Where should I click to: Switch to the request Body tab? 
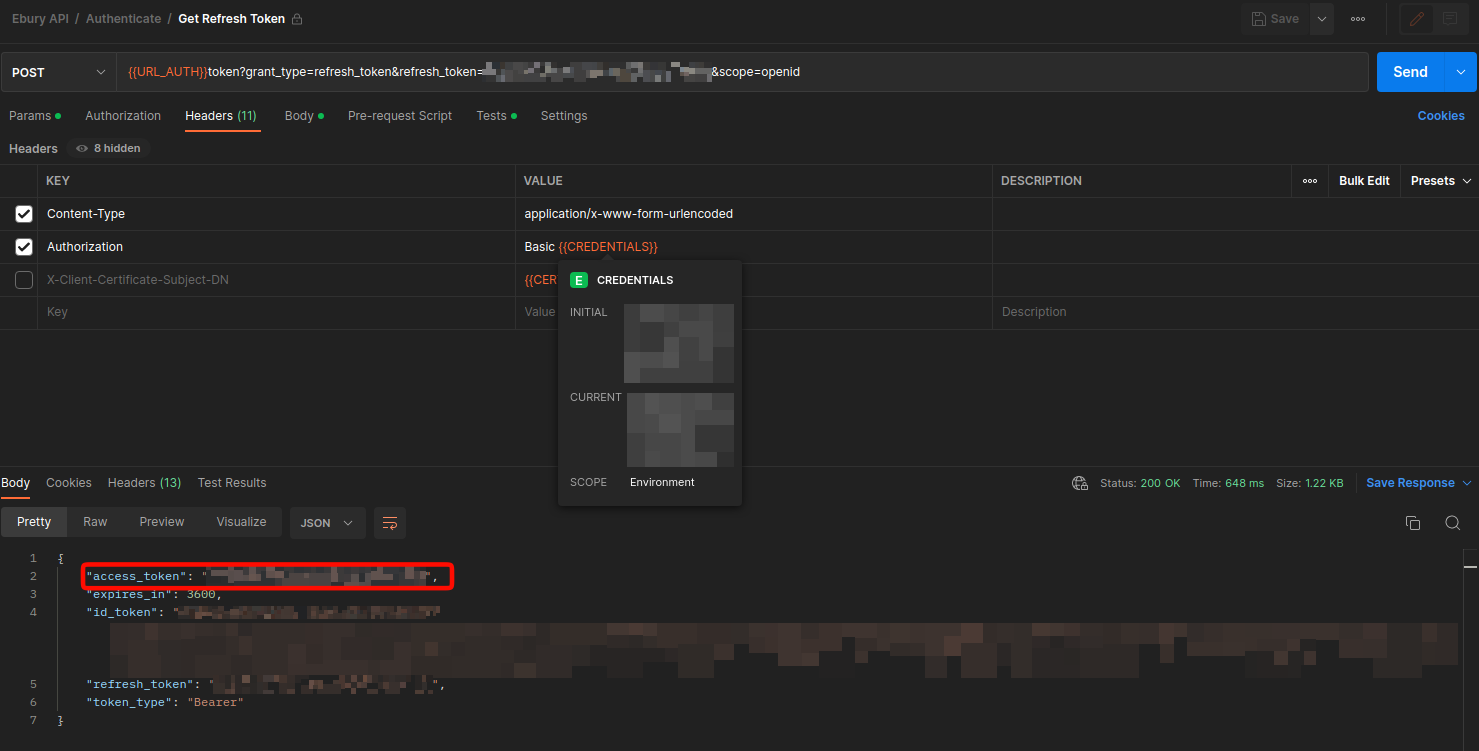pos(304,116)
